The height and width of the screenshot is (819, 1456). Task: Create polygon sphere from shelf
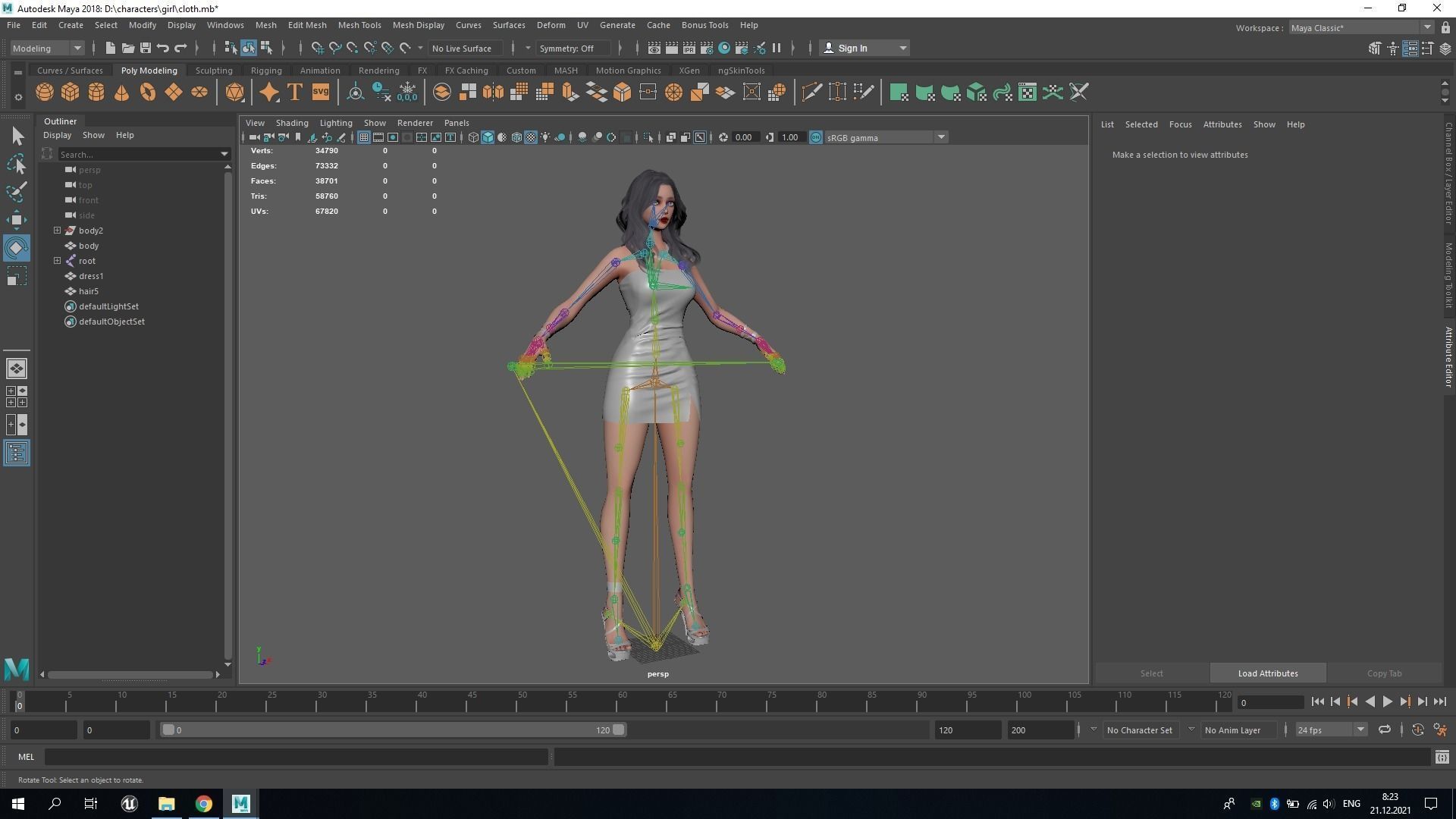[x=45, y=93]
